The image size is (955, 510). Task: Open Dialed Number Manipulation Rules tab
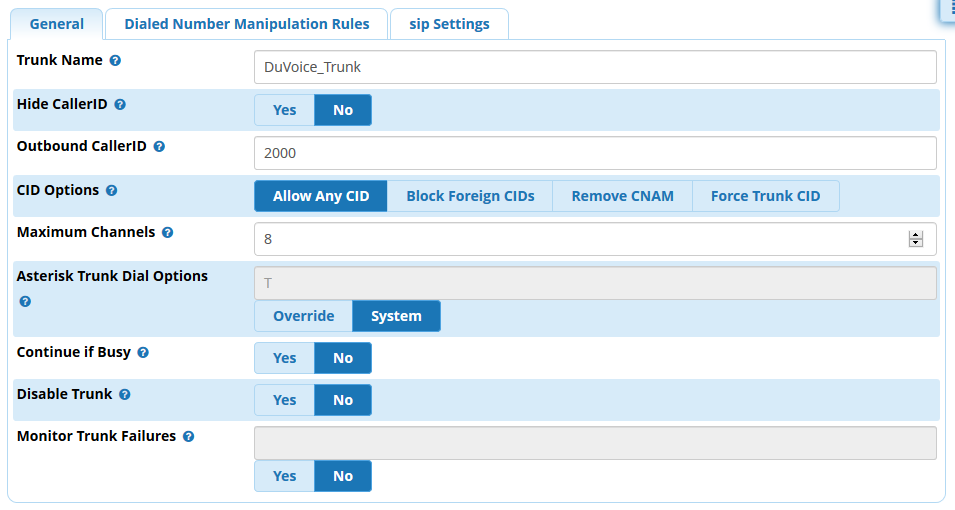[246, 24]
